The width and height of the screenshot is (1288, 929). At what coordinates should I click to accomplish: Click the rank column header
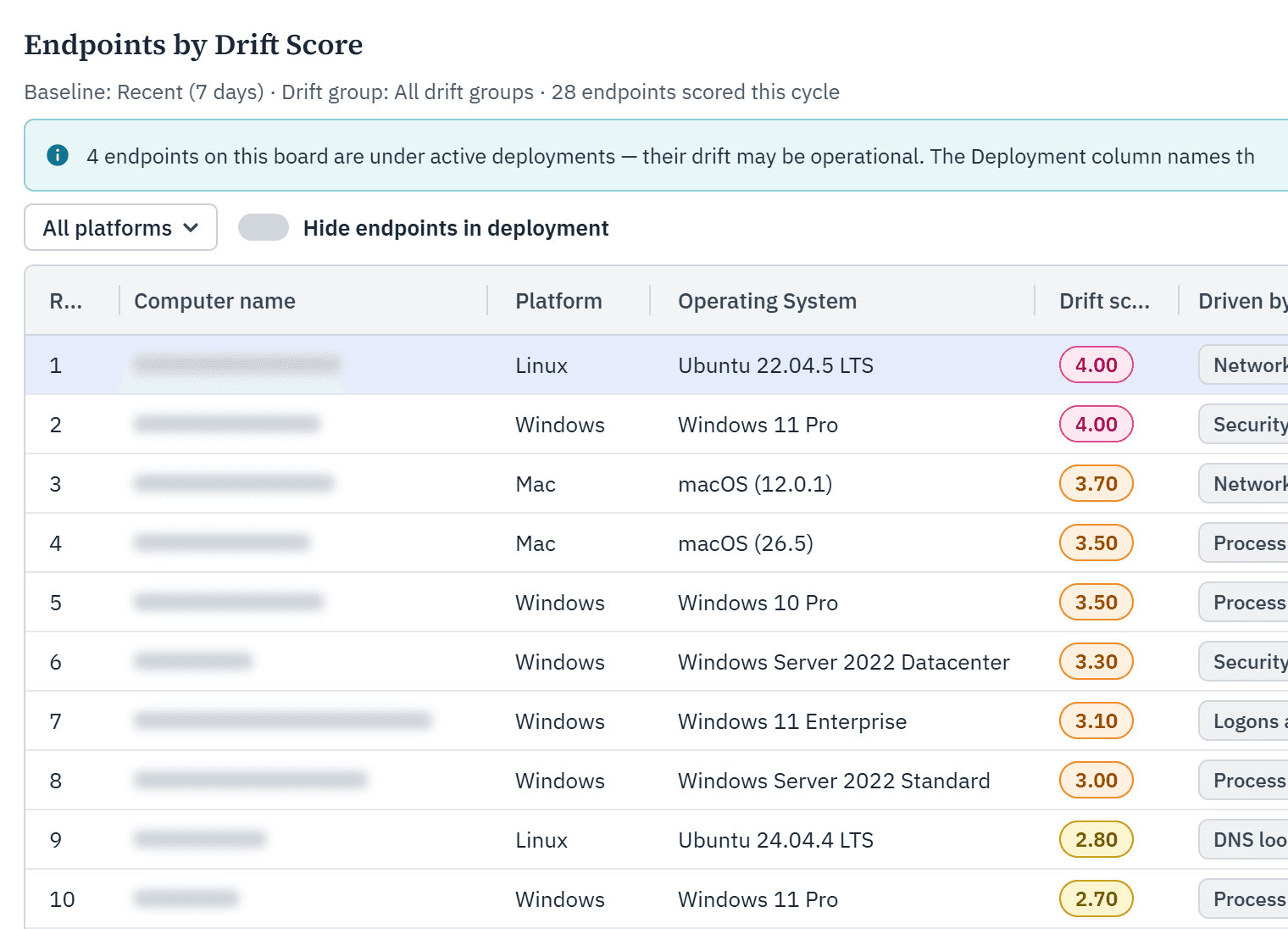65,301
